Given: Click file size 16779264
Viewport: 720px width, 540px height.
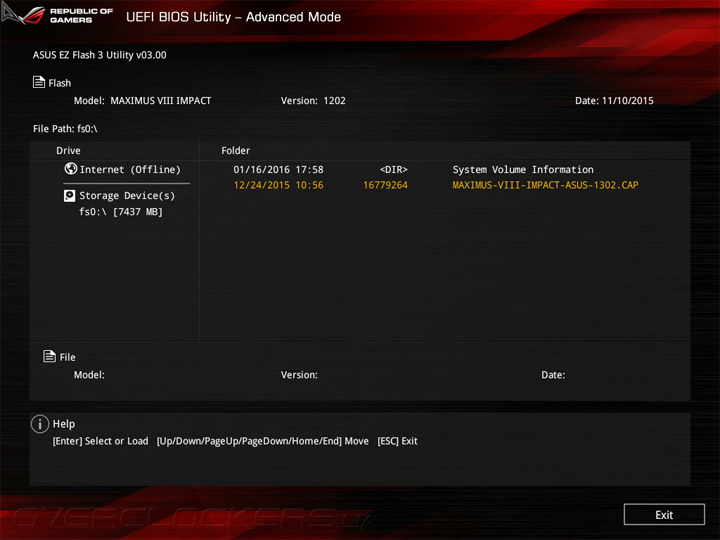Looking at the screenshot, I should coord(385,185).
